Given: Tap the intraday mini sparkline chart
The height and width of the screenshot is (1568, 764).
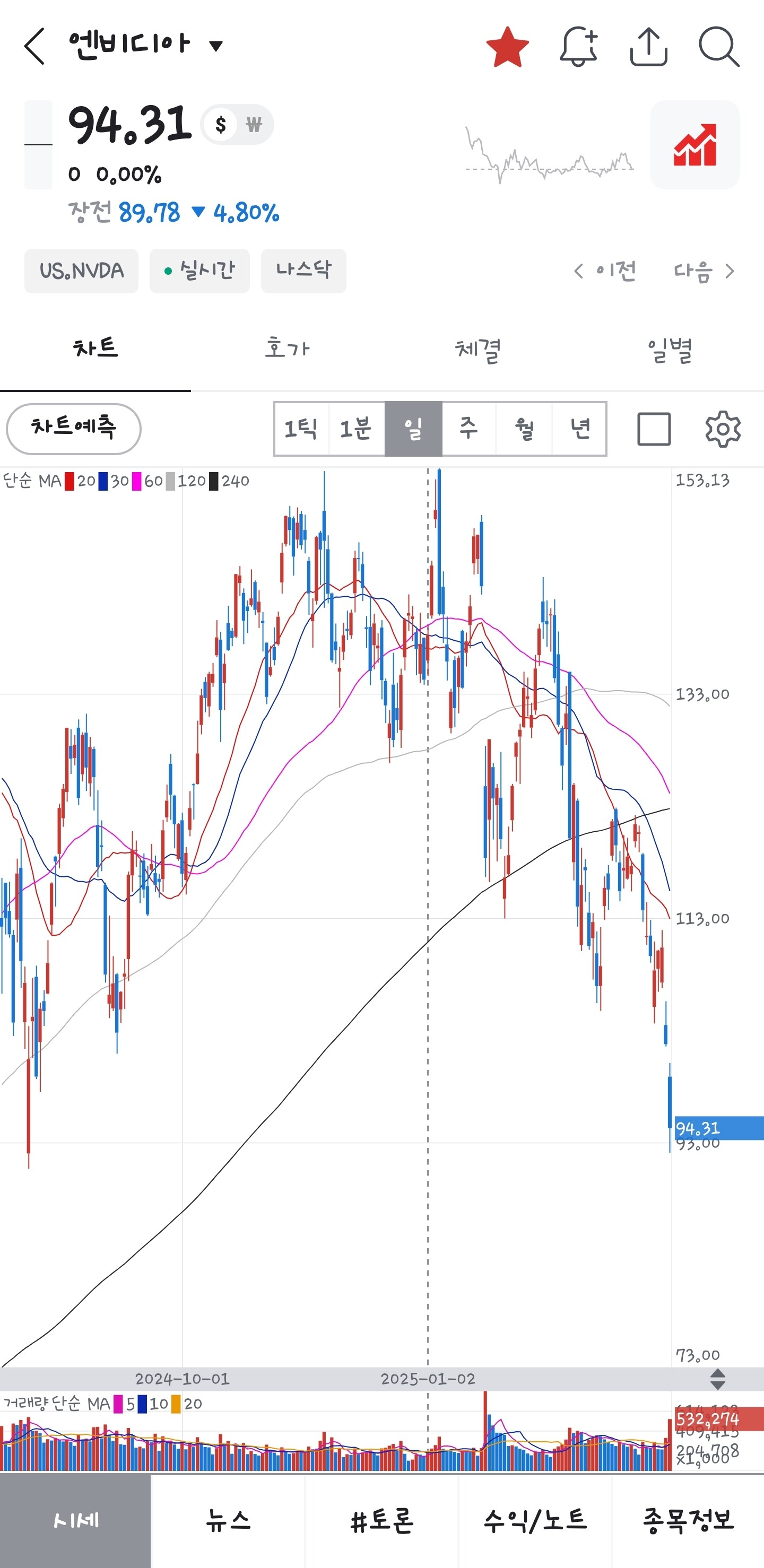Looking at the screenshot, I should pos(549,154).
